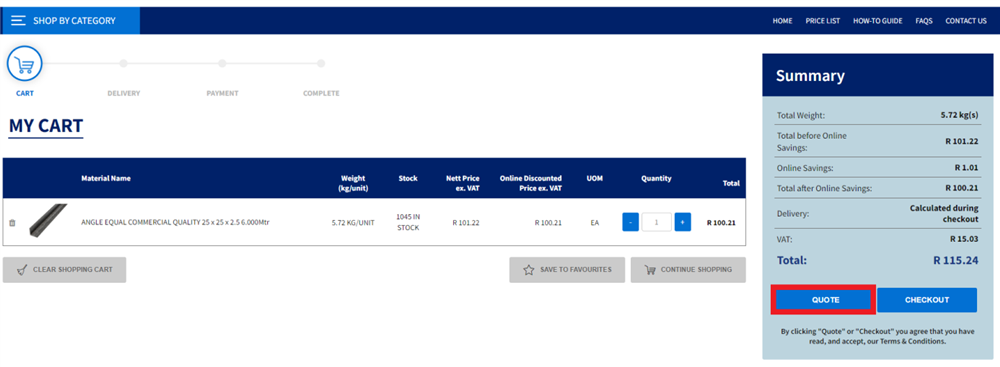Open the How-To Guide menu item
The image size is (1000, 367).
click(878, 21)
